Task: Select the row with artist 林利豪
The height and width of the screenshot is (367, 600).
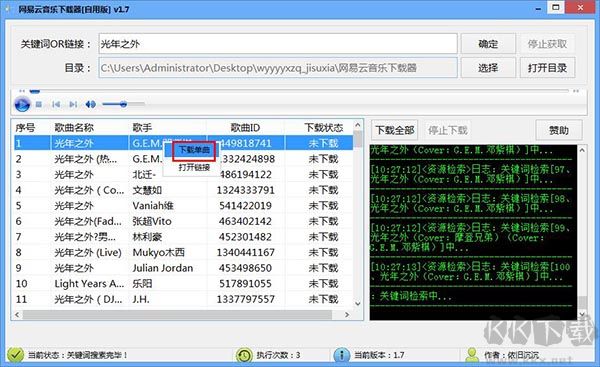Action: pyautogui.click(x=183, y=237)
